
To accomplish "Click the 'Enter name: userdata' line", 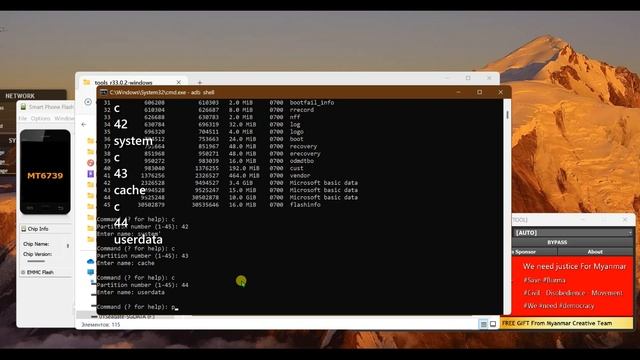I will [131, 293].
